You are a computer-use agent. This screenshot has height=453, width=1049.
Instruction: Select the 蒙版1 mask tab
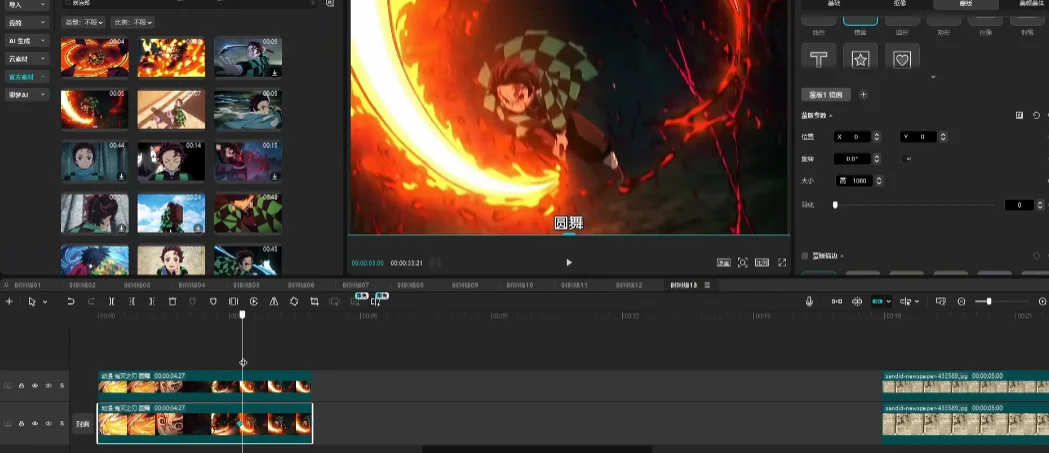coord(826,95)
